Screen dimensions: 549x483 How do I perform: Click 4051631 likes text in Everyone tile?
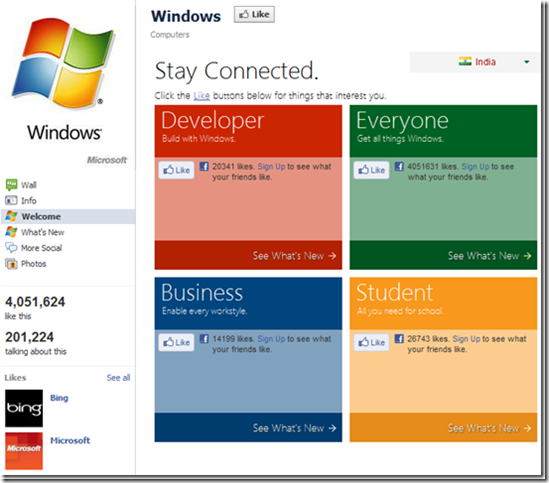pyautogui.click(x=433, y=167)
